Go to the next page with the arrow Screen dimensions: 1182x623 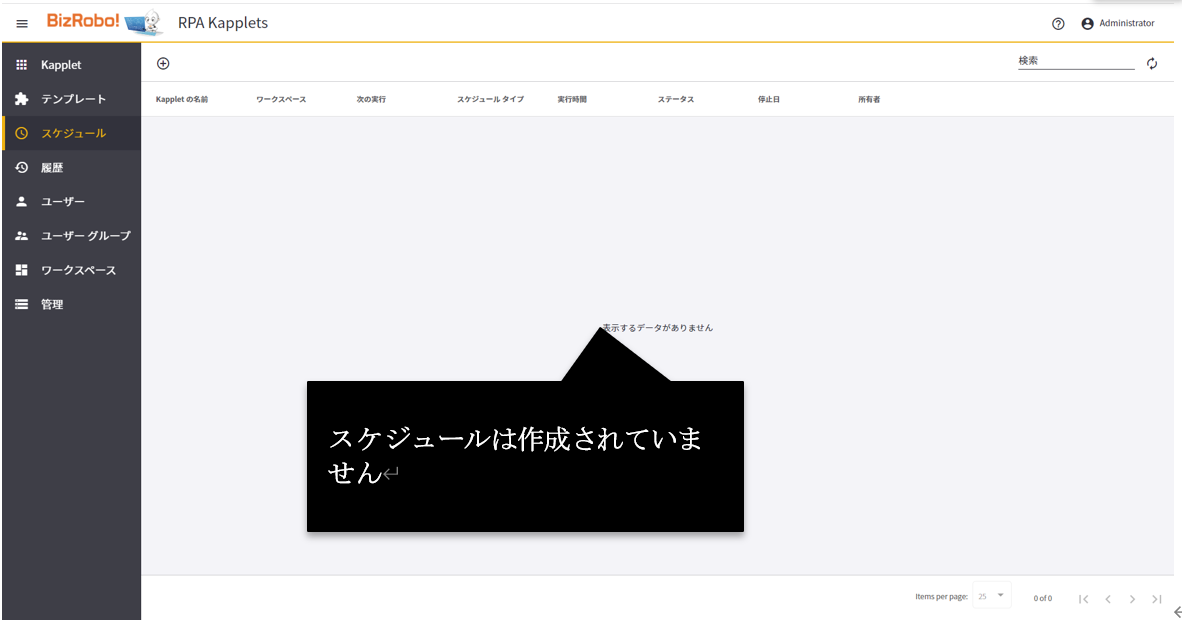click(1132, 598)
